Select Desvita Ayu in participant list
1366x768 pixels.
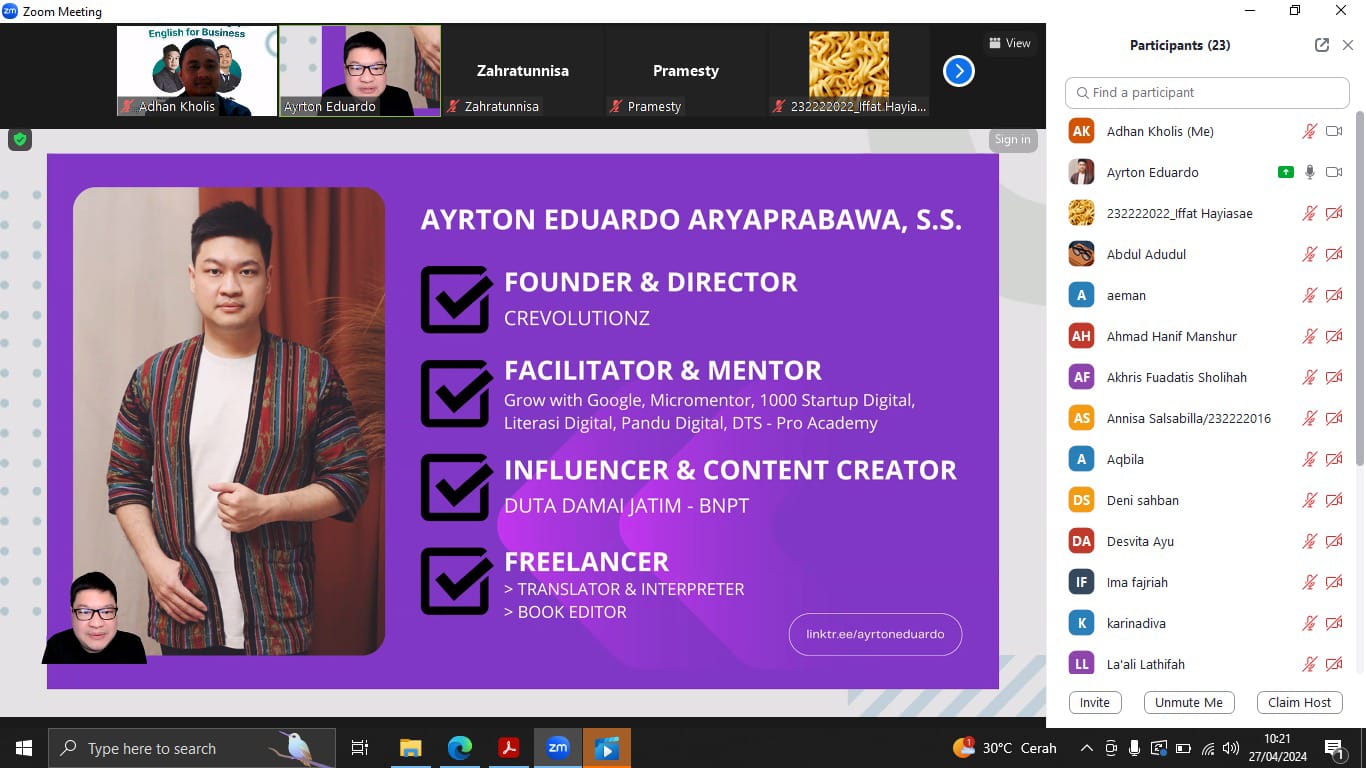[1206, 541]
